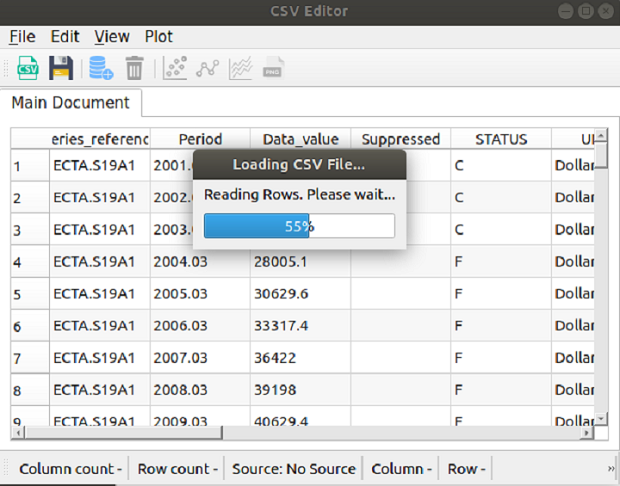Click the STATUS cell C in row 1

pyautogui.click(x=501, y=166)
